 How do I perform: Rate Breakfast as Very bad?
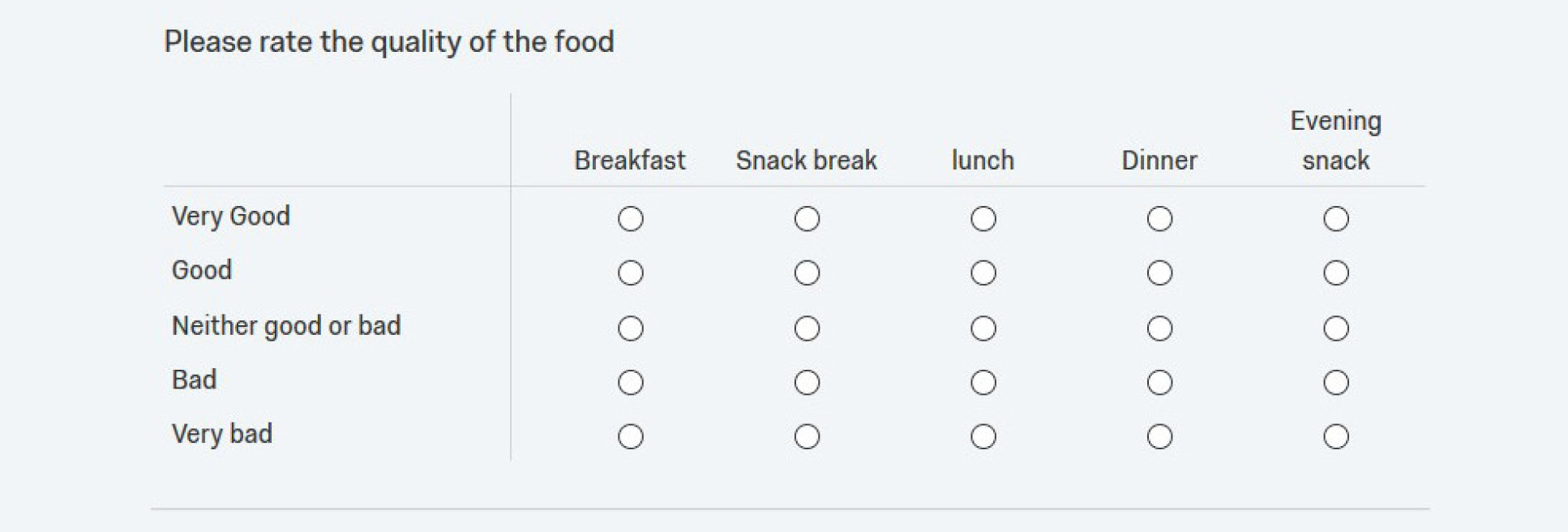630,437
